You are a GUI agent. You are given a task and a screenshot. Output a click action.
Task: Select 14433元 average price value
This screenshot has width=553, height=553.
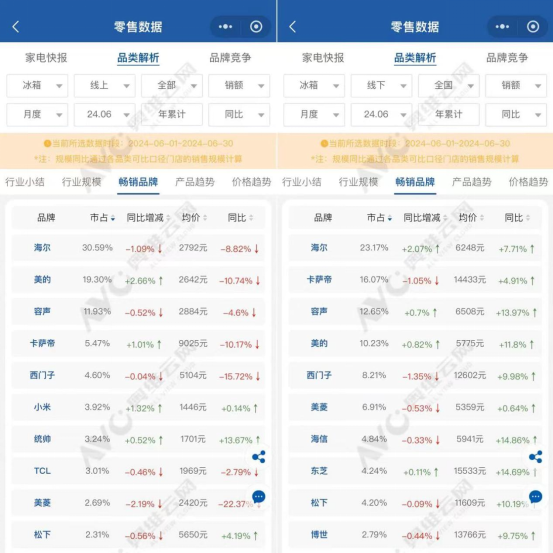coord(470,280)
